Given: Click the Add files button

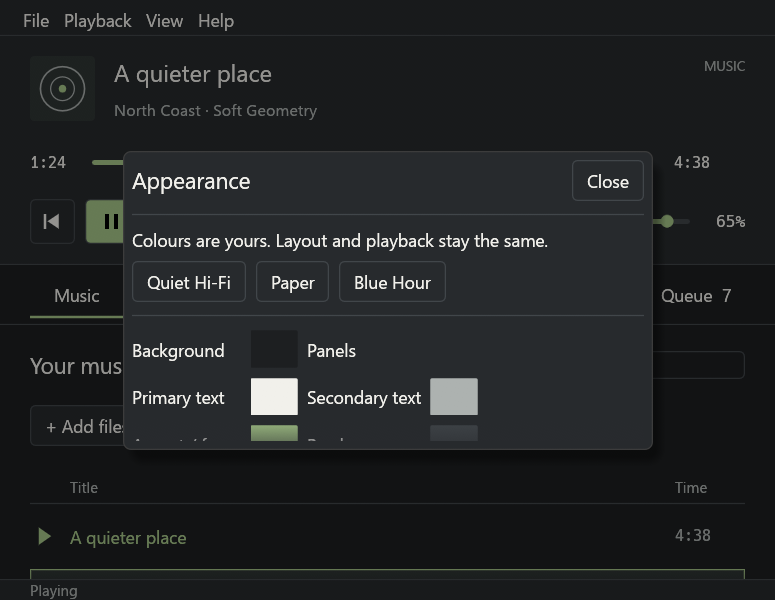Looking at the screenshot, I should tap(77, 426).
